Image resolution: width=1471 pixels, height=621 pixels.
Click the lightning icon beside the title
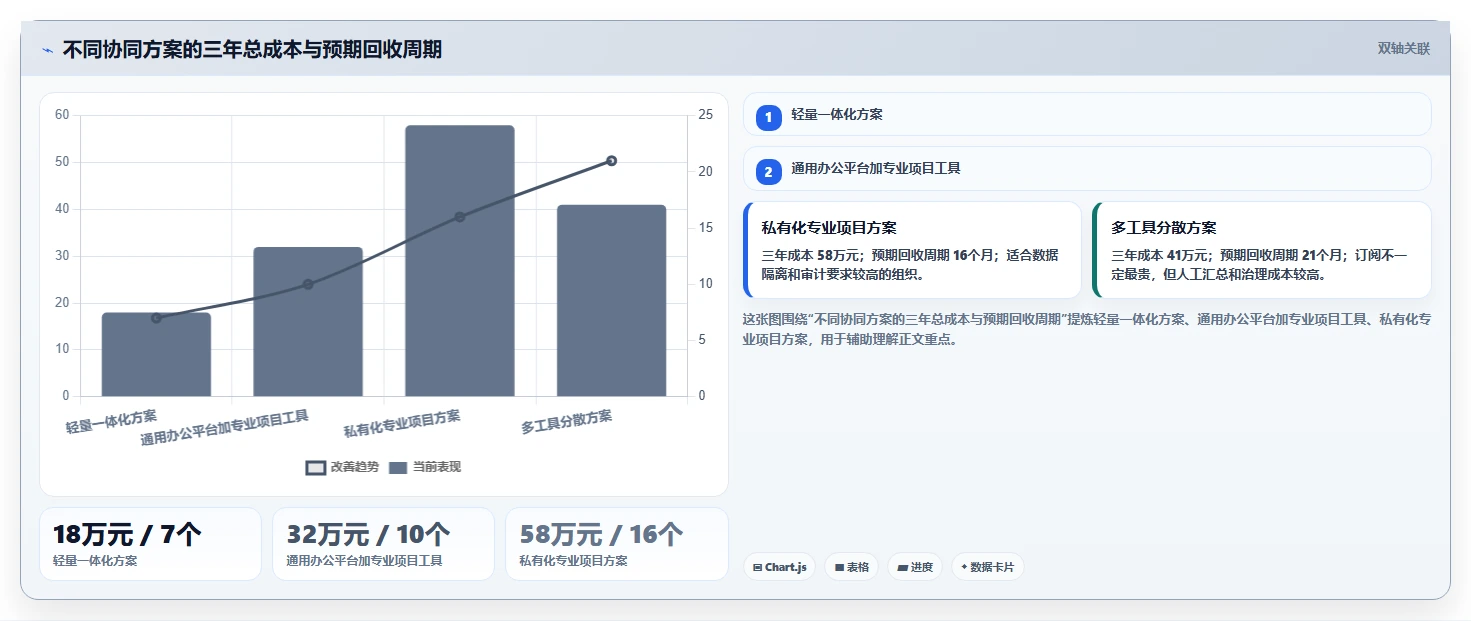(x=48, y=50)
